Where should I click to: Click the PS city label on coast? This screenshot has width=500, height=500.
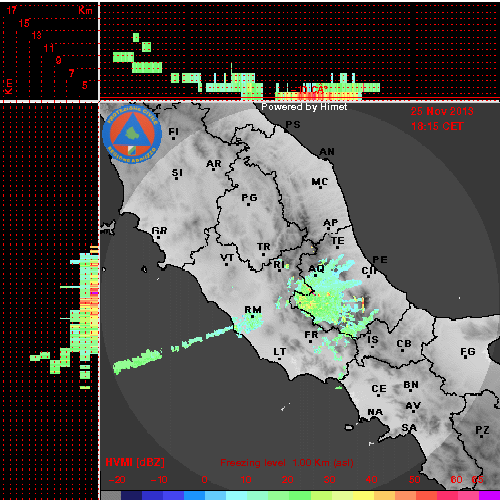point(293,125)
